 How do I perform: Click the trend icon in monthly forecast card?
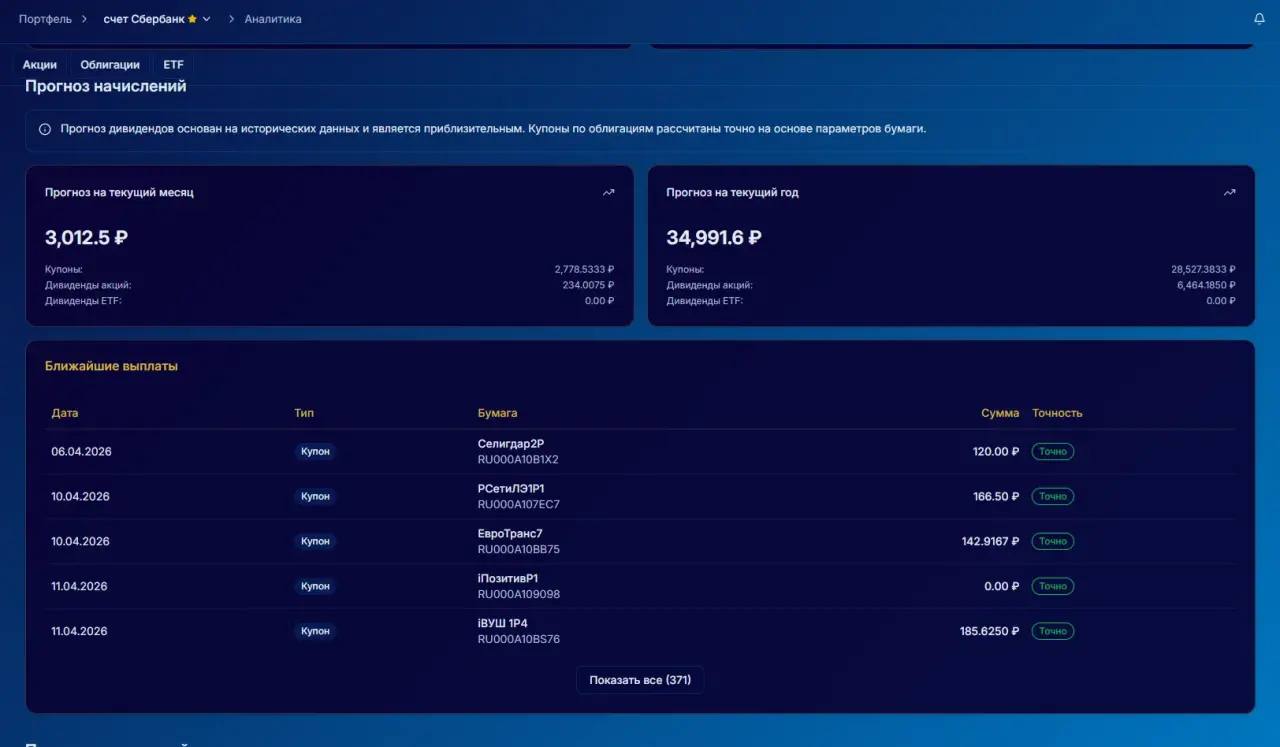pyautogui.click(x=608, y=193)
